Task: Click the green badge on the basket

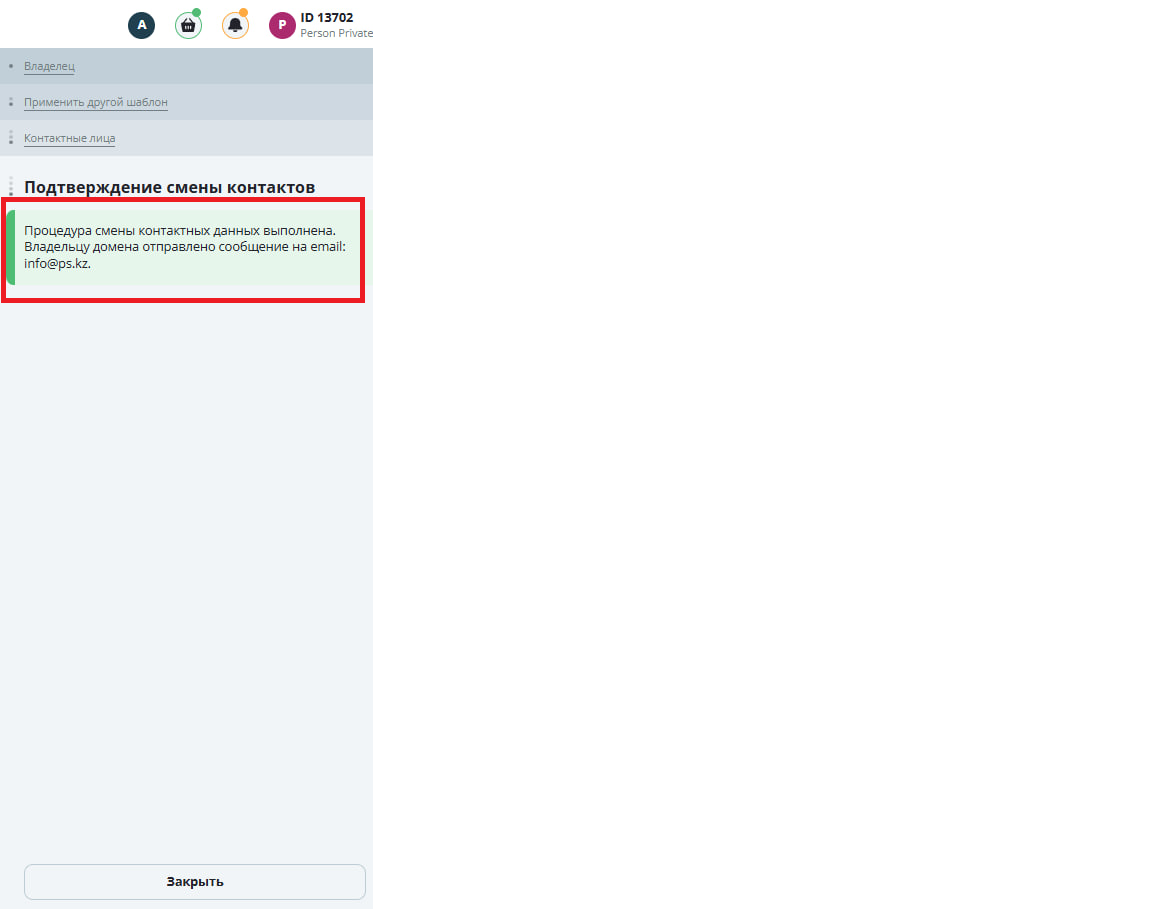Action: (197, 13)
